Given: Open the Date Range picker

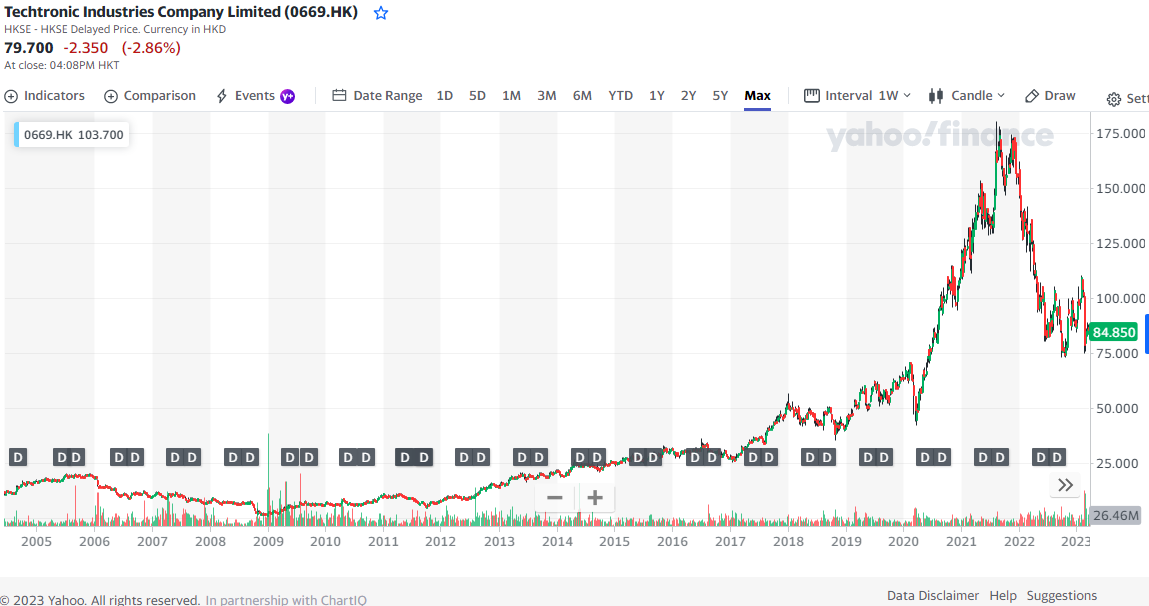Looking at the screenshot, I should (377, 96).
